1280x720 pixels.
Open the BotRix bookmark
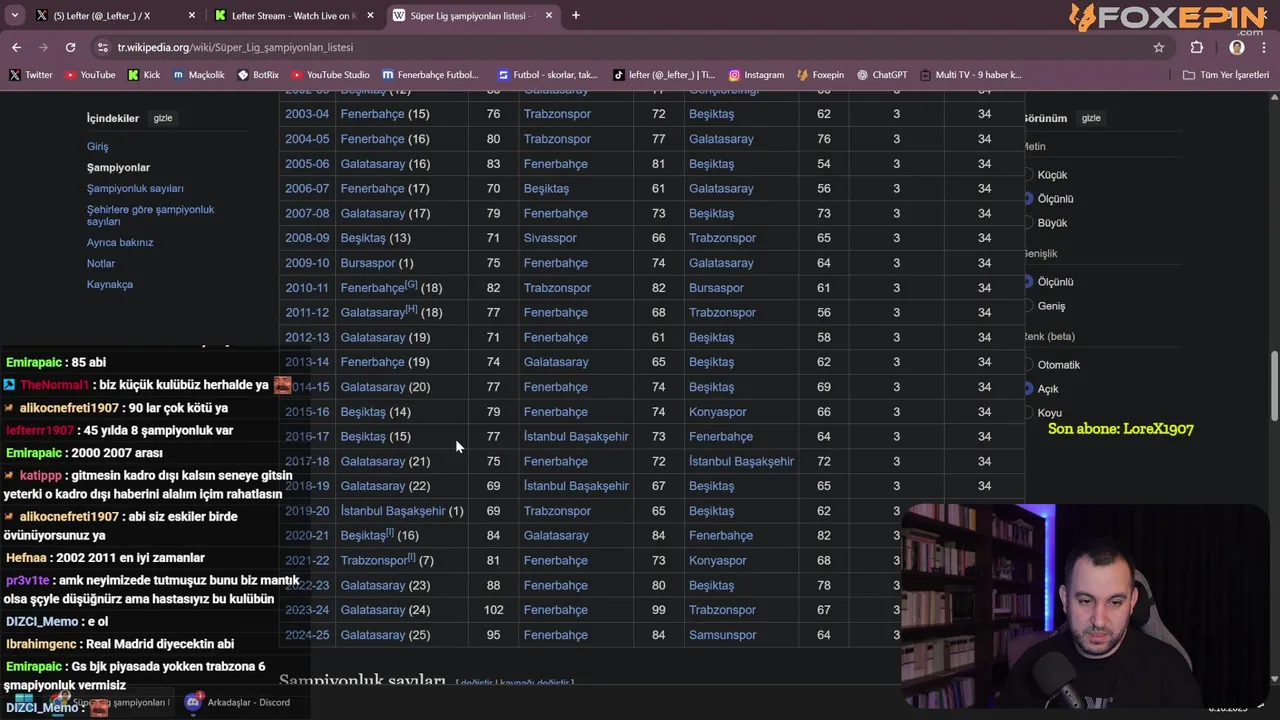click(x=258, y=75)
